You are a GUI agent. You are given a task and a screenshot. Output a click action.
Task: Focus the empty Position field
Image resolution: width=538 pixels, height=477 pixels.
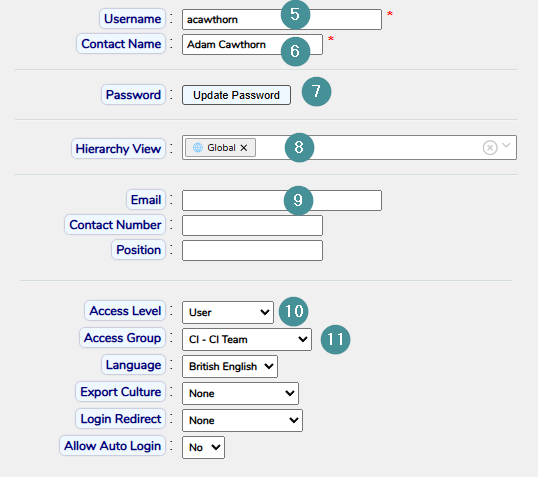(x=252, y=251)
